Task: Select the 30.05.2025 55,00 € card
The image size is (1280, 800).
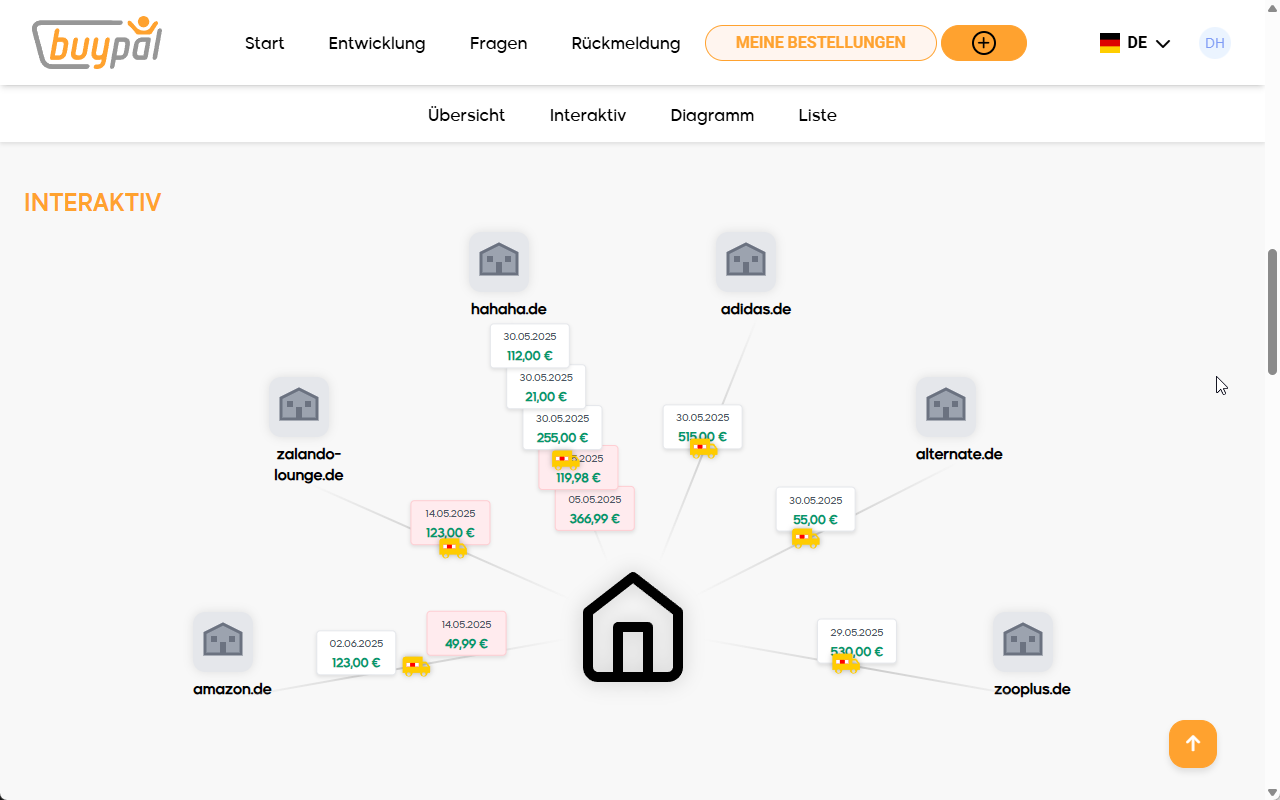Action: [x=816, y=510]
